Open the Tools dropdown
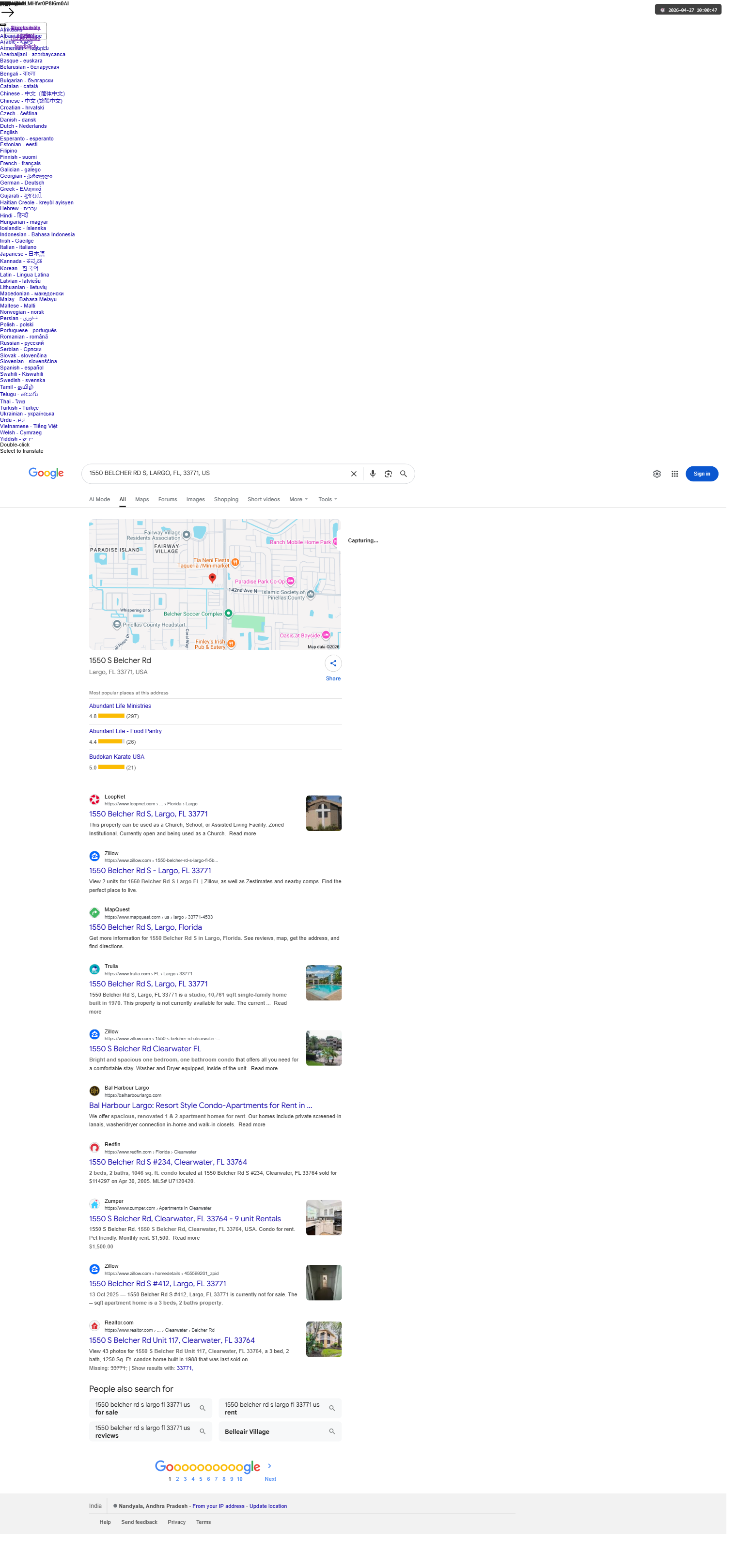Screen dimensions: 735x1568 [x=328, y=500]
